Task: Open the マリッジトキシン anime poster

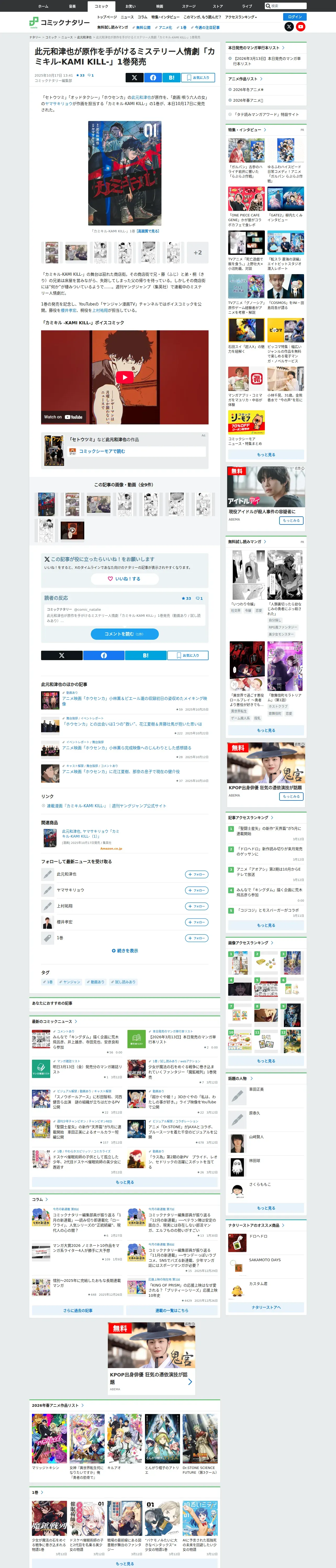Action: (49, 1438)
